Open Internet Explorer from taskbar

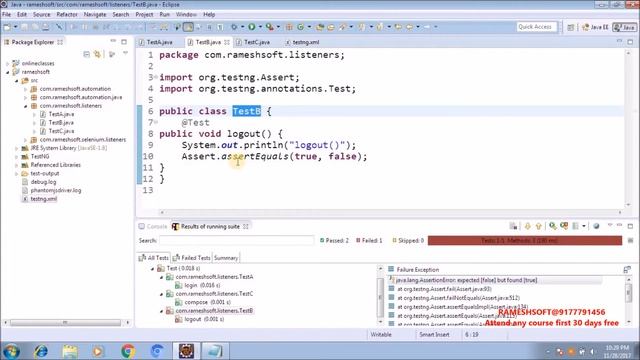coord(40,351)
